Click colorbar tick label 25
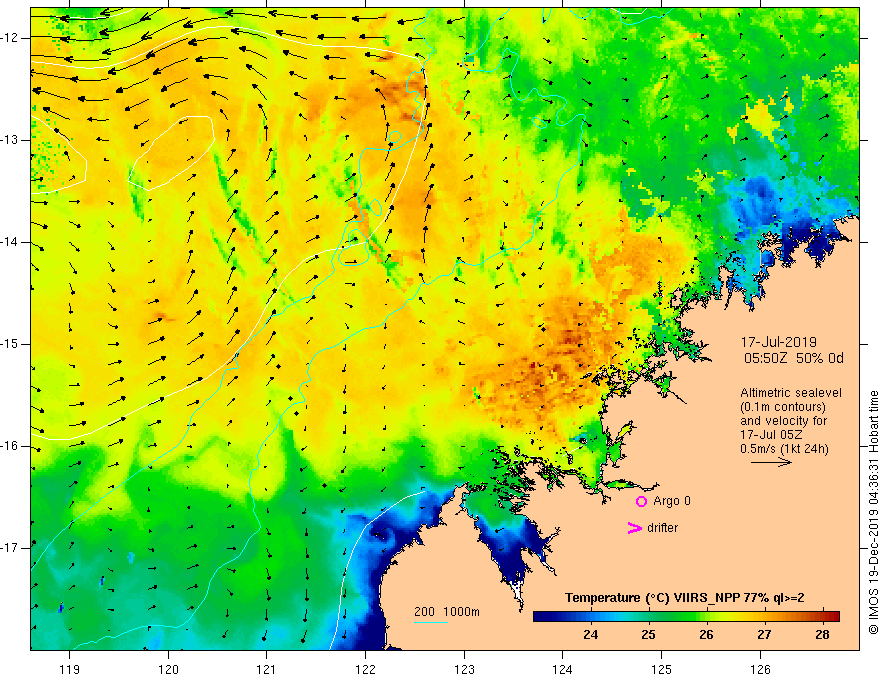The width and height of the screenshot is (880, 680). pos(649,635)
